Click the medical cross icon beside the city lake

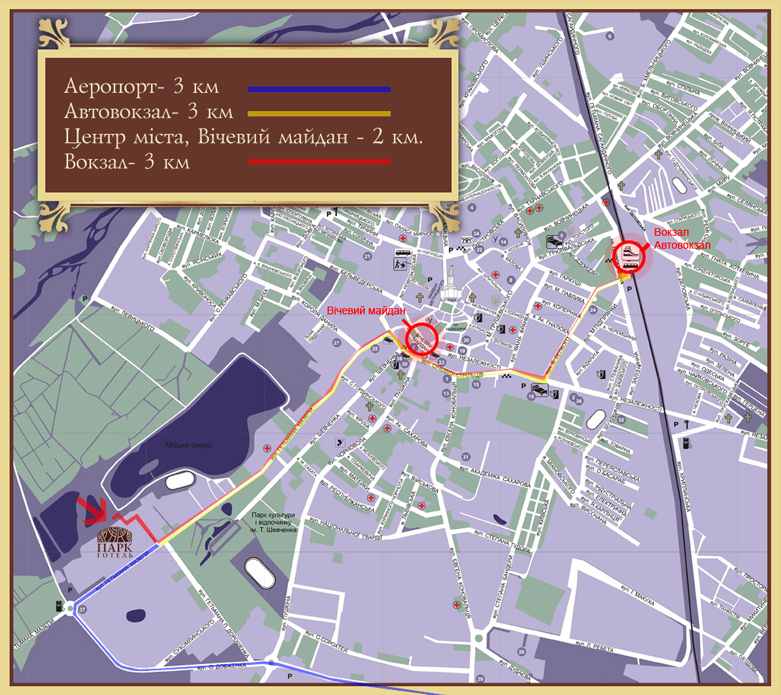click(267, 448)
